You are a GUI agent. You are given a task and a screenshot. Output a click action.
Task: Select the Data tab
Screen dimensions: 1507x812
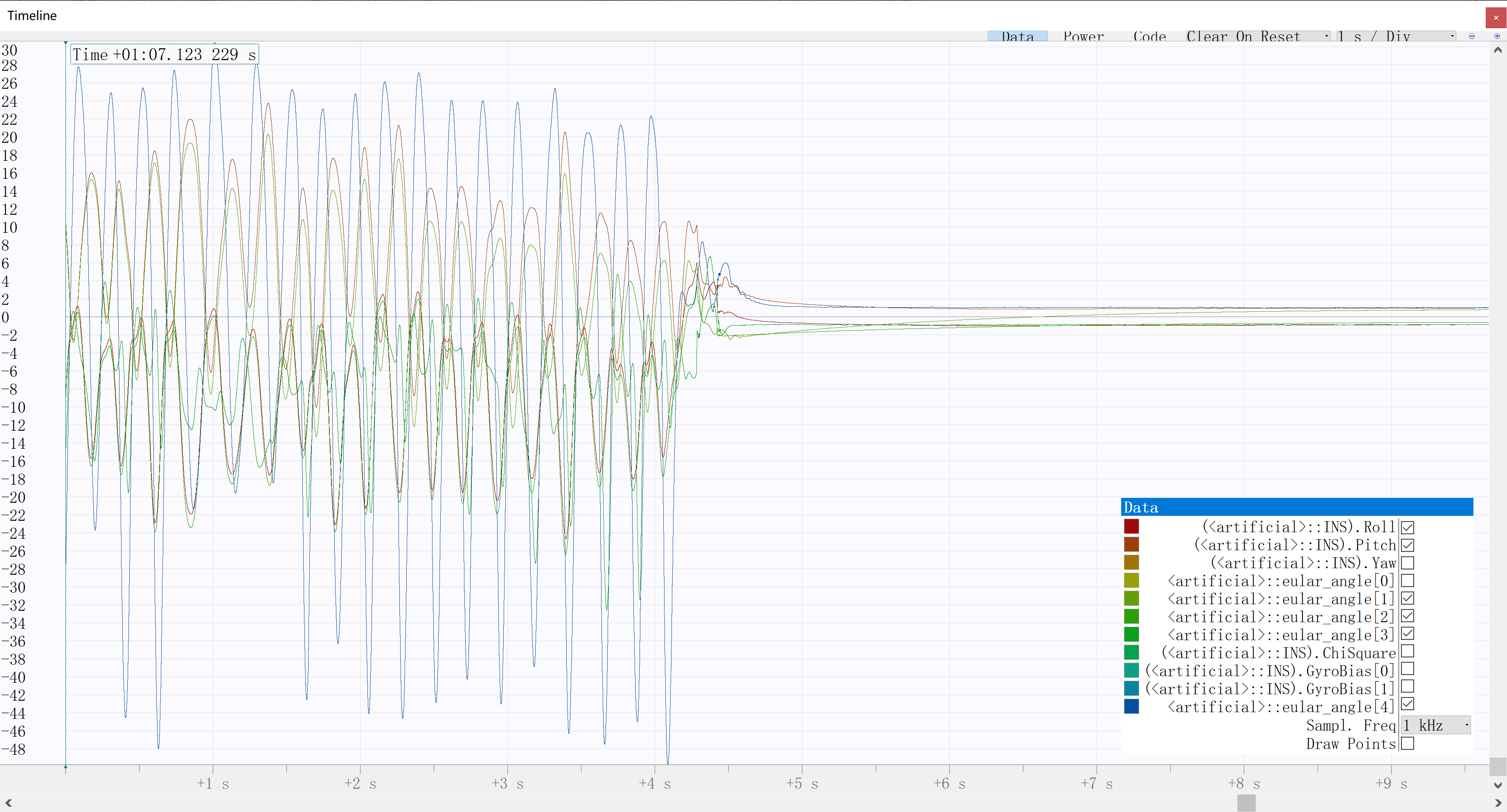click(x=1017, y=36)
